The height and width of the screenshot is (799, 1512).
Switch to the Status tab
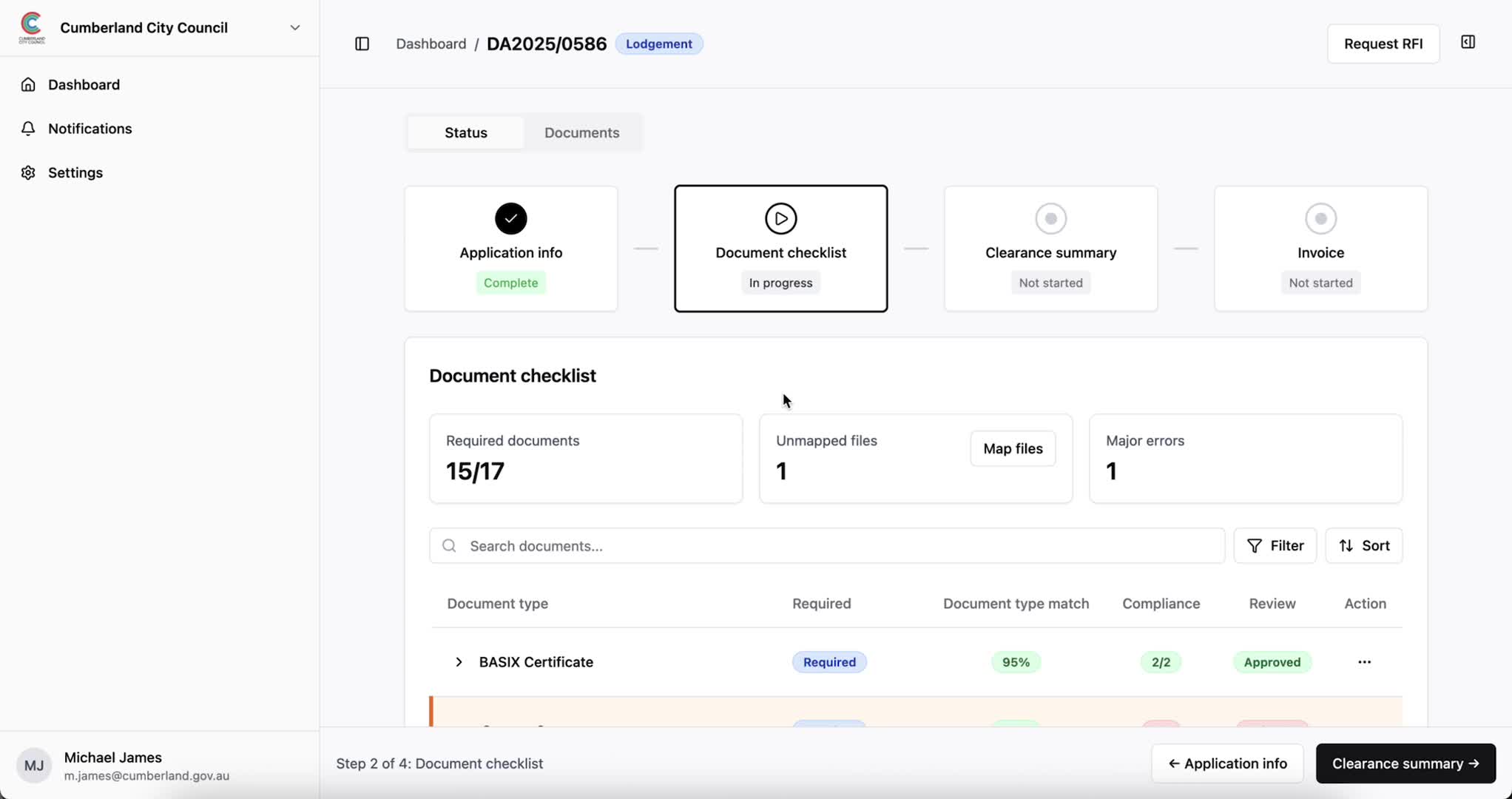point(466,132)
